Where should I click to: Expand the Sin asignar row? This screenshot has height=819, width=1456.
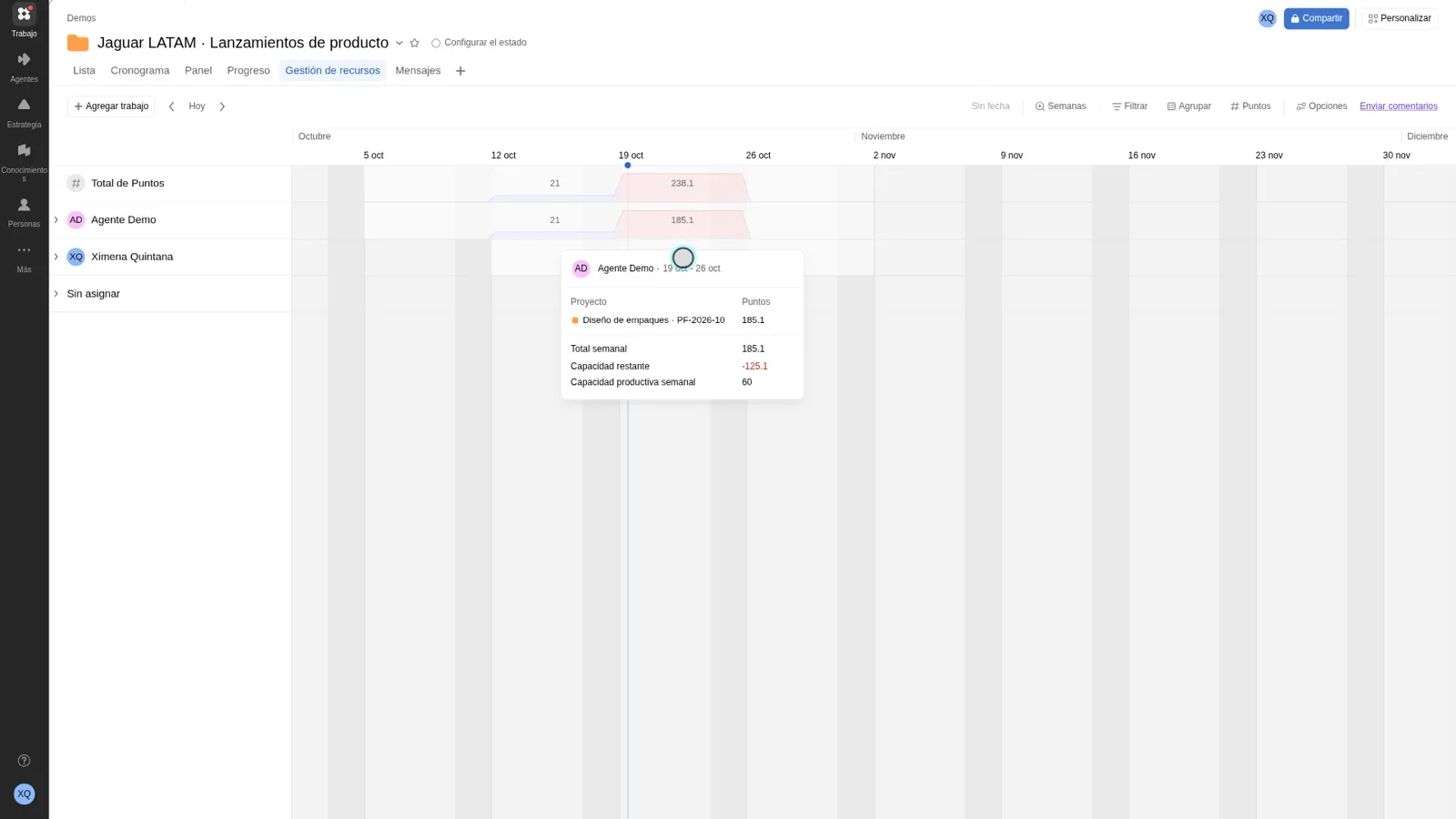click(x=56, y=294)
